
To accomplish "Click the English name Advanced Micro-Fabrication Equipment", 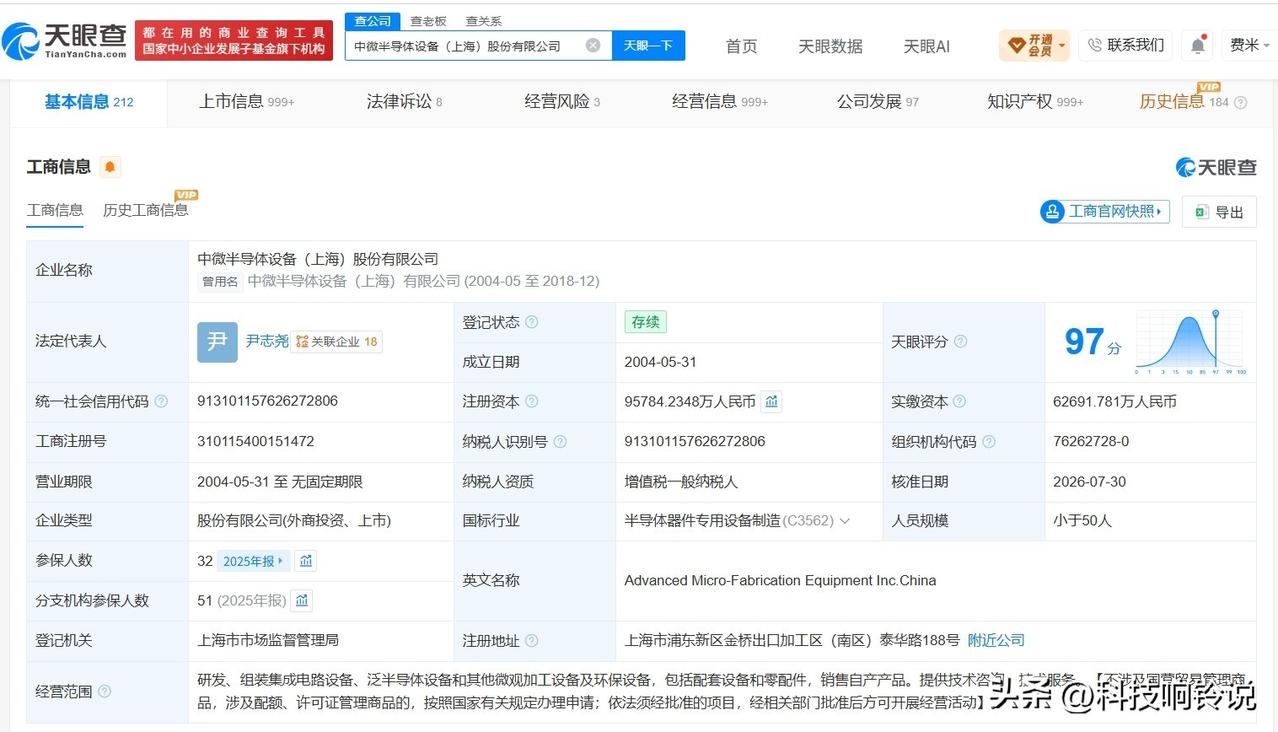I will coord(780,580).
